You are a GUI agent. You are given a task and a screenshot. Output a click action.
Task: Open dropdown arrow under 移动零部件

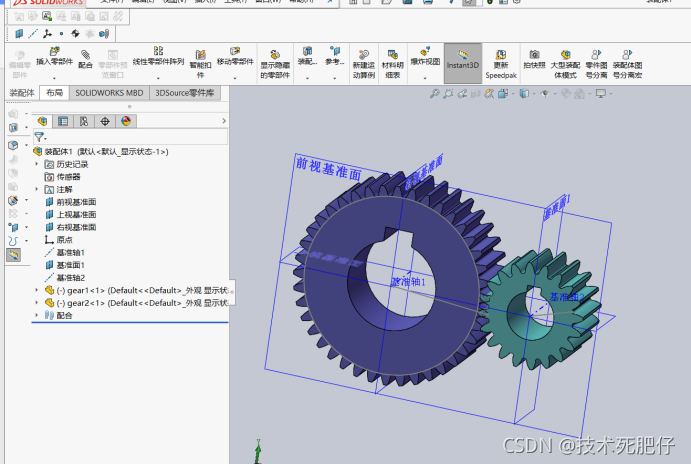point(235,78)
